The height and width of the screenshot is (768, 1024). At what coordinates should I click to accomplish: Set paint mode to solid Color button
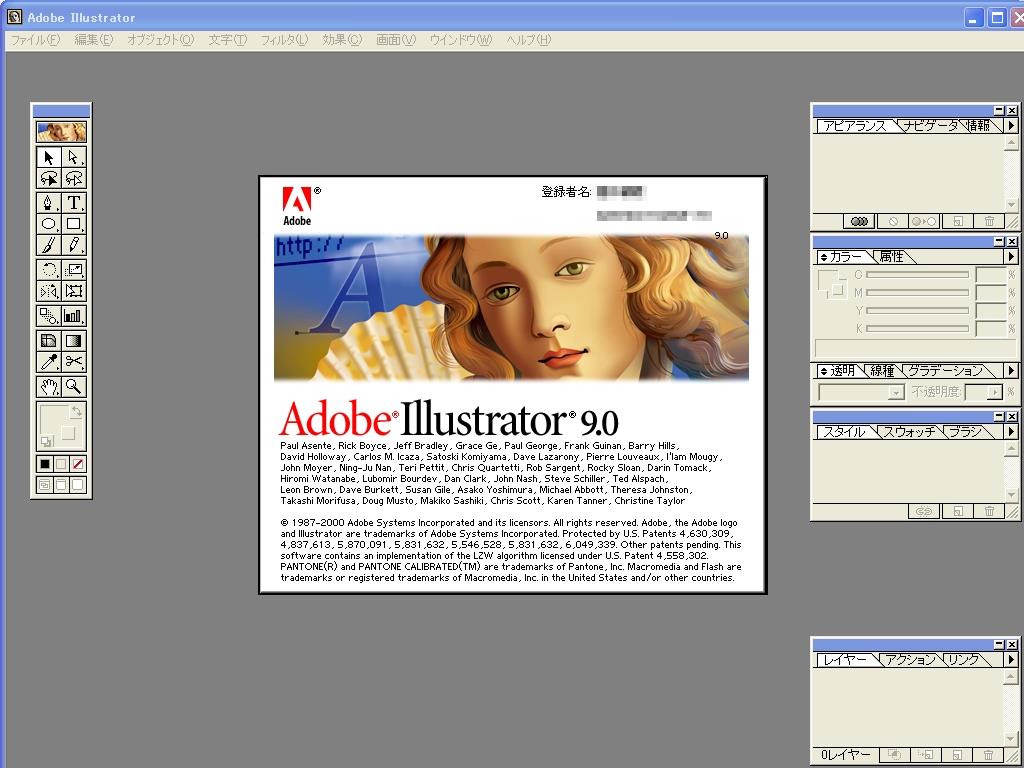[44, 464]
